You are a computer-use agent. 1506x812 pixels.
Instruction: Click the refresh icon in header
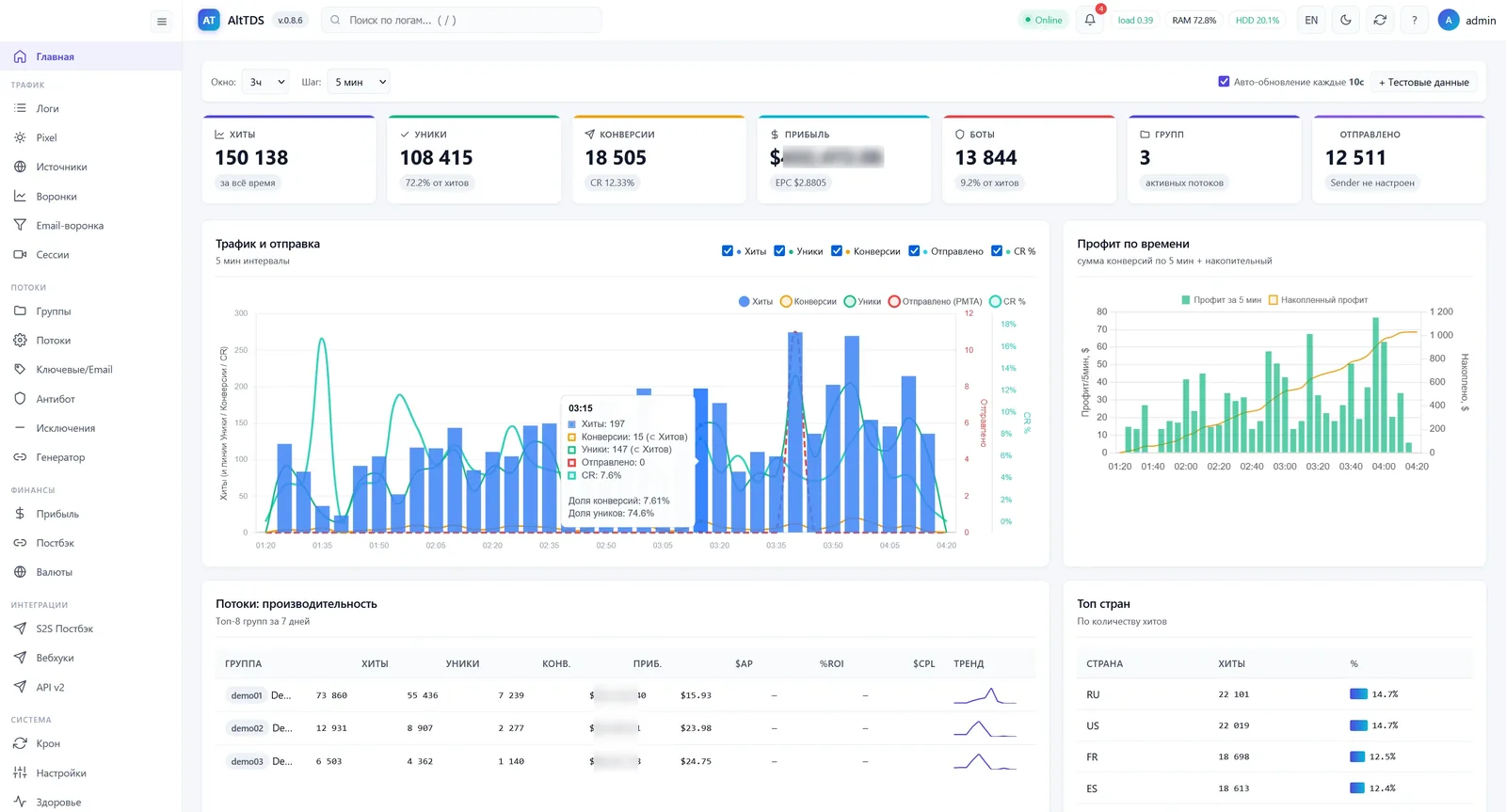[x=1380, y=20]
